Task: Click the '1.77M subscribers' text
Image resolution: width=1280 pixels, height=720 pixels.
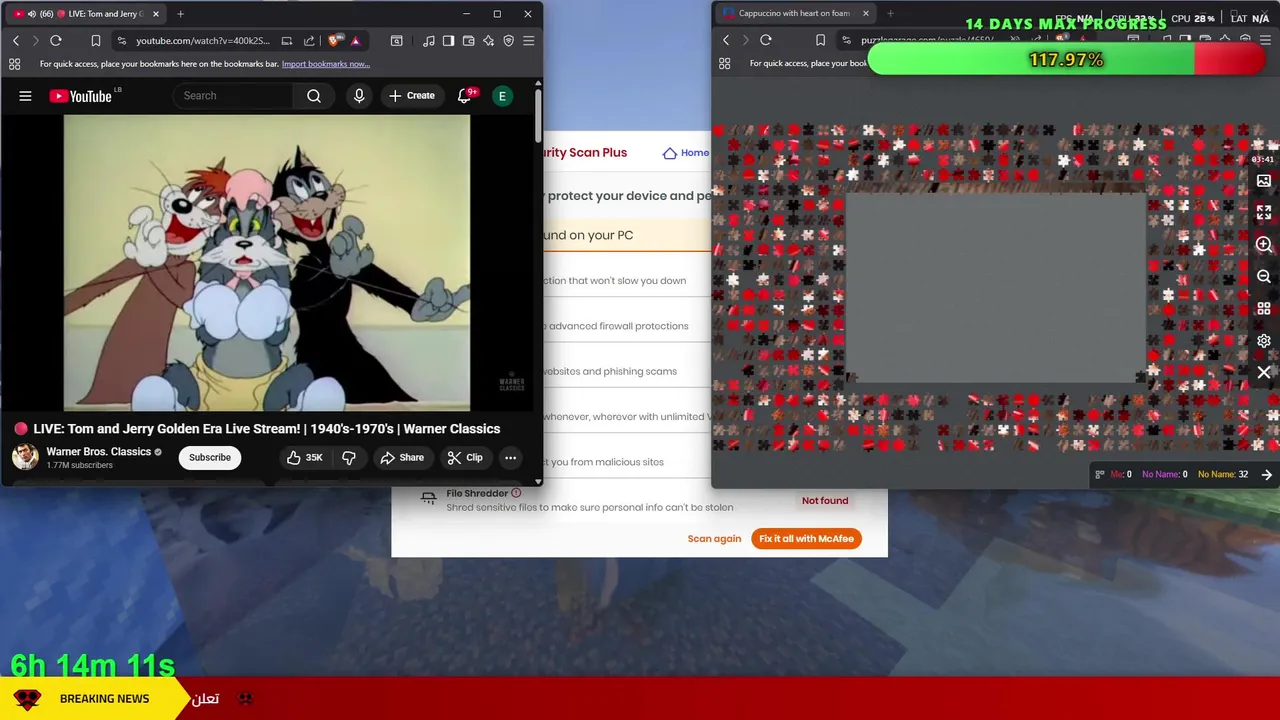Action: coord(80,466)
